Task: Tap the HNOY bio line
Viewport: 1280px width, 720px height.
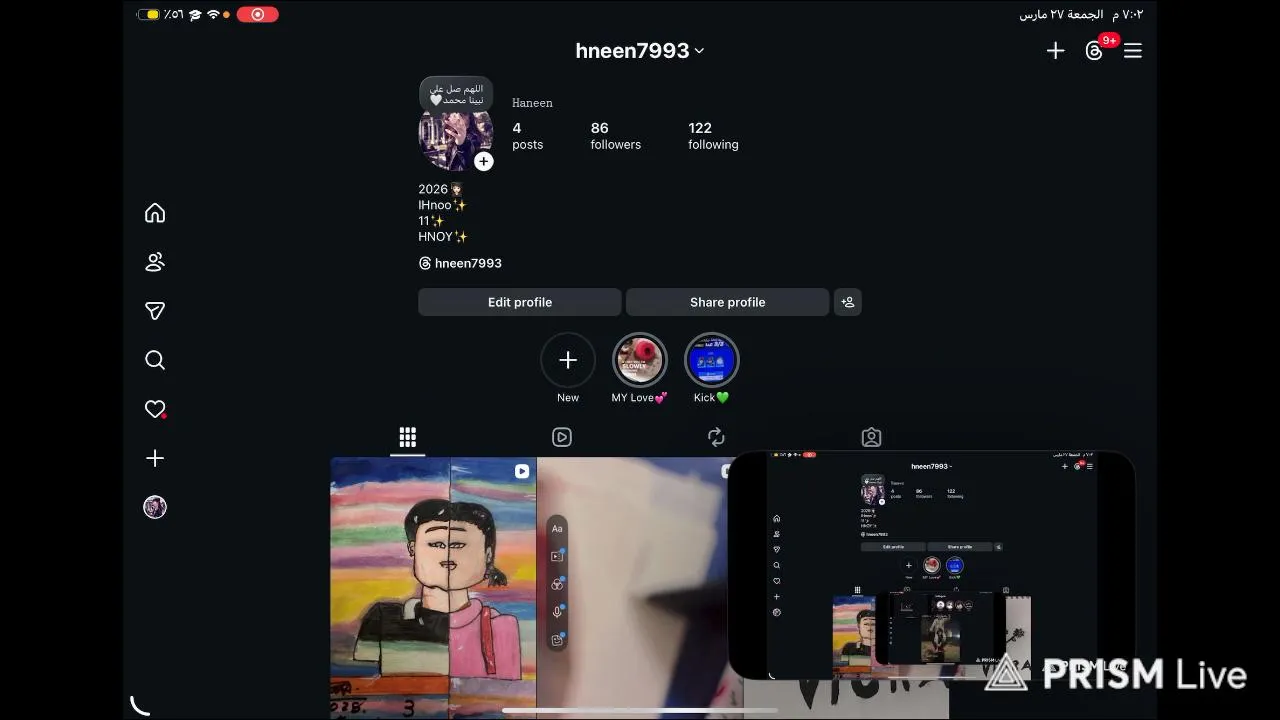Action: pos(443,237)
